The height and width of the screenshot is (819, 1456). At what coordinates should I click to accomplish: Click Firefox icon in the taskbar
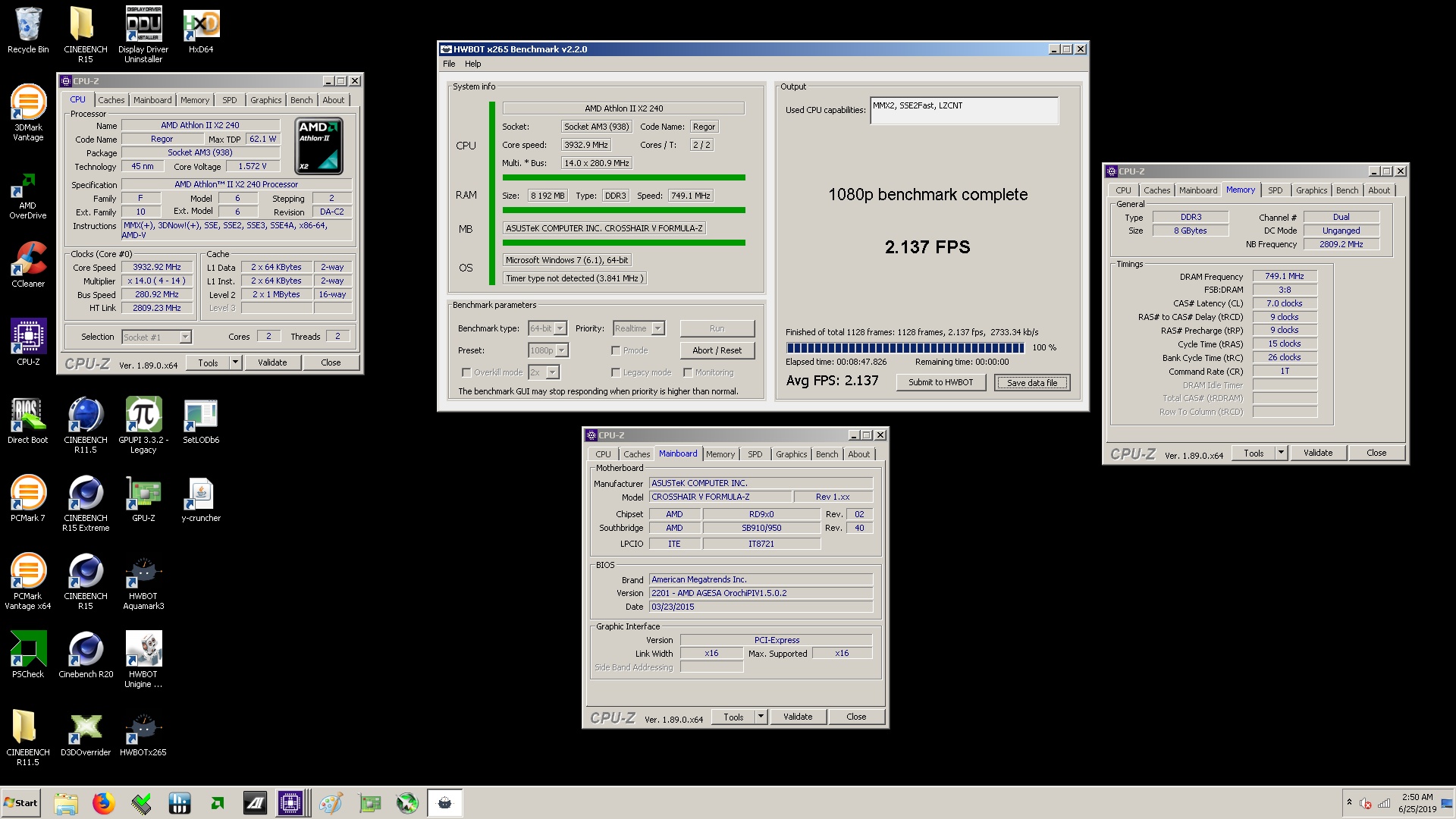click(103, 802)
